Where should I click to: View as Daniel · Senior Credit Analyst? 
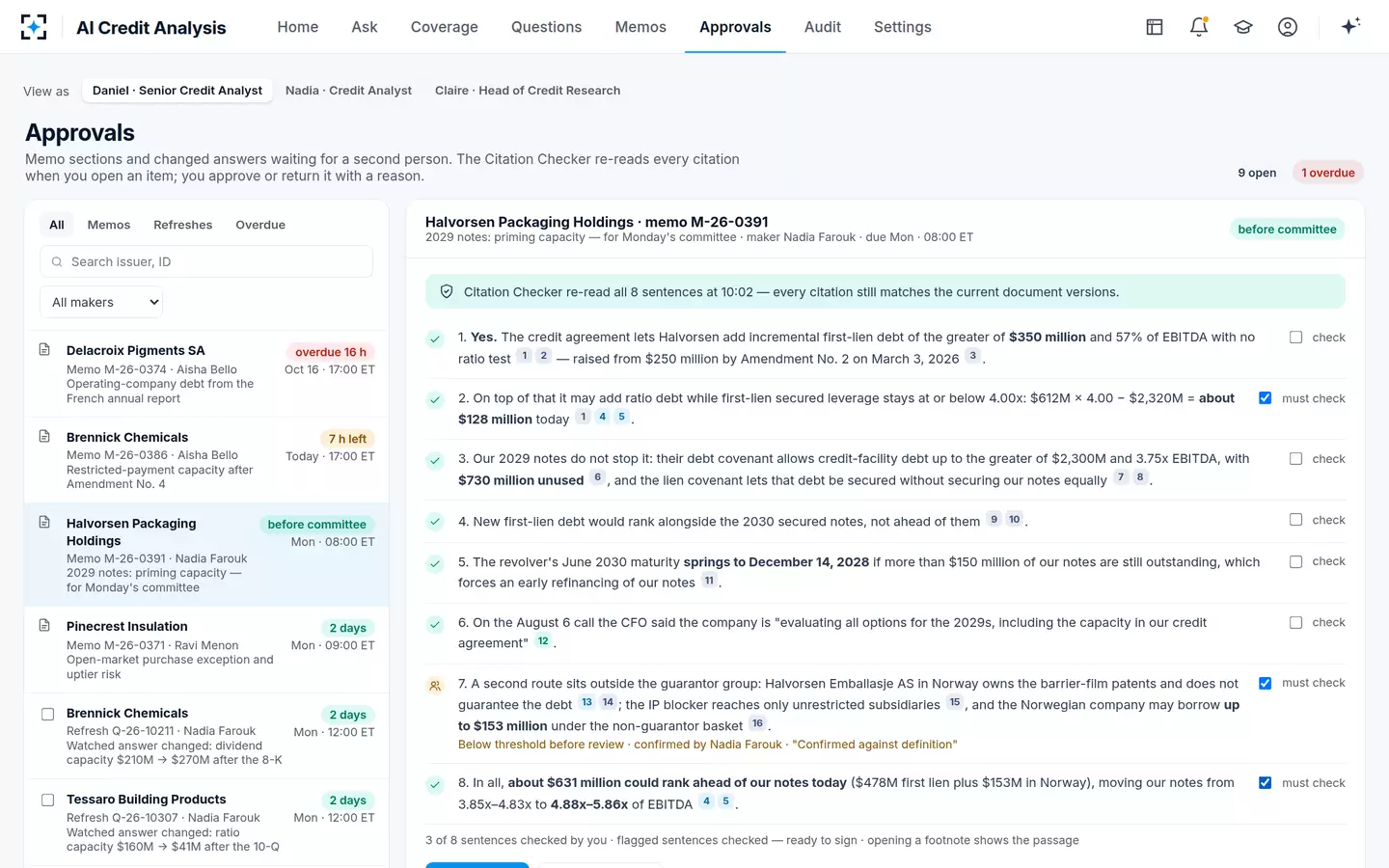coord(177,91)
